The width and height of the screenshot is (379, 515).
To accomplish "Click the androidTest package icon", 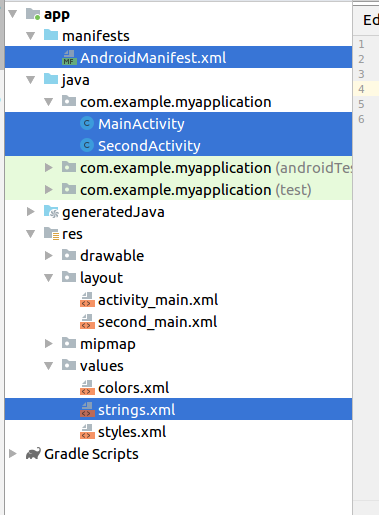I will tap(69, 167).
